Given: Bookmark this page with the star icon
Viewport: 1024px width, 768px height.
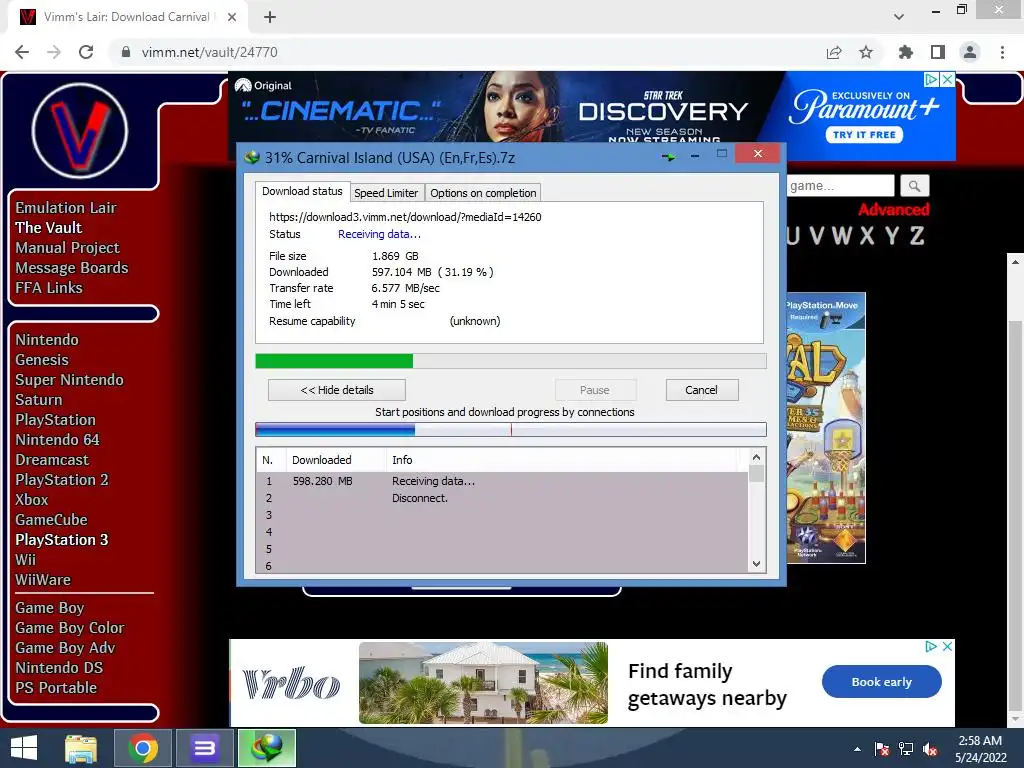Looking at the screenshot, I should [866, 52].
